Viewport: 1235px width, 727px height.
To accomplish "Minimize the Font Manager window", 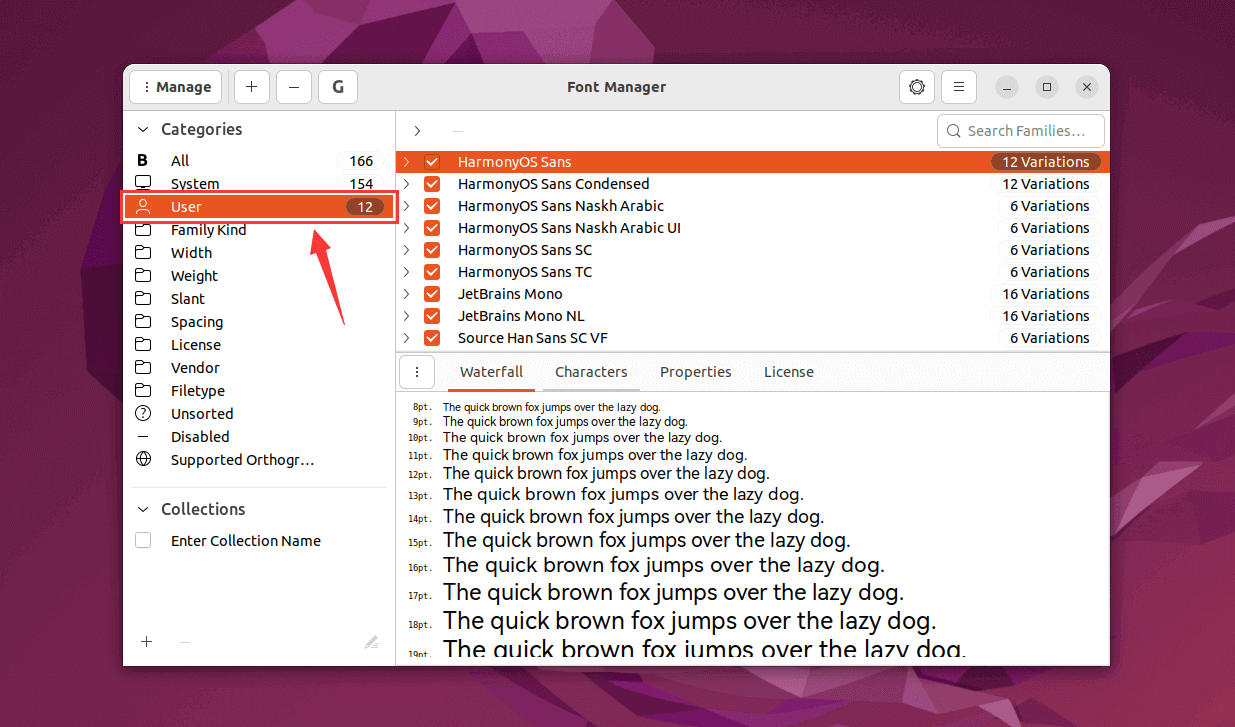I will click(x=1007, y=87).
